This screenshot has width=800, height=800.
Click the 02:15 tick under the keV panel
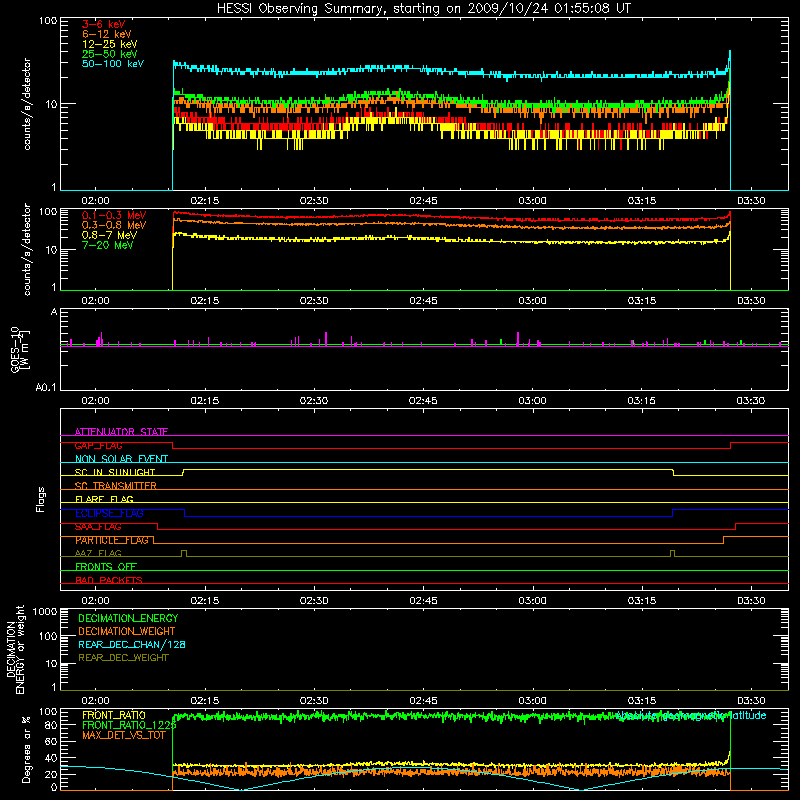pyautogui.click(x=205, y=201)
